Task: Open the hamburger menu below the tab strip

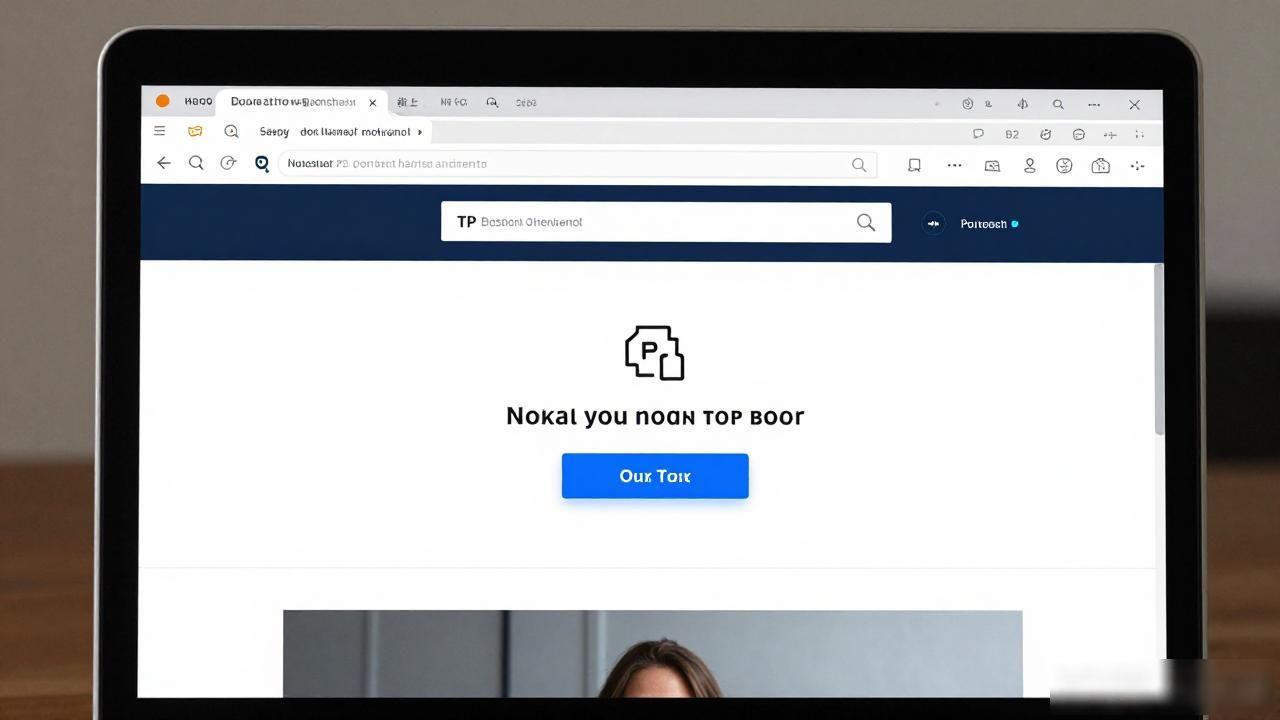Action: (x=160, y=131)
